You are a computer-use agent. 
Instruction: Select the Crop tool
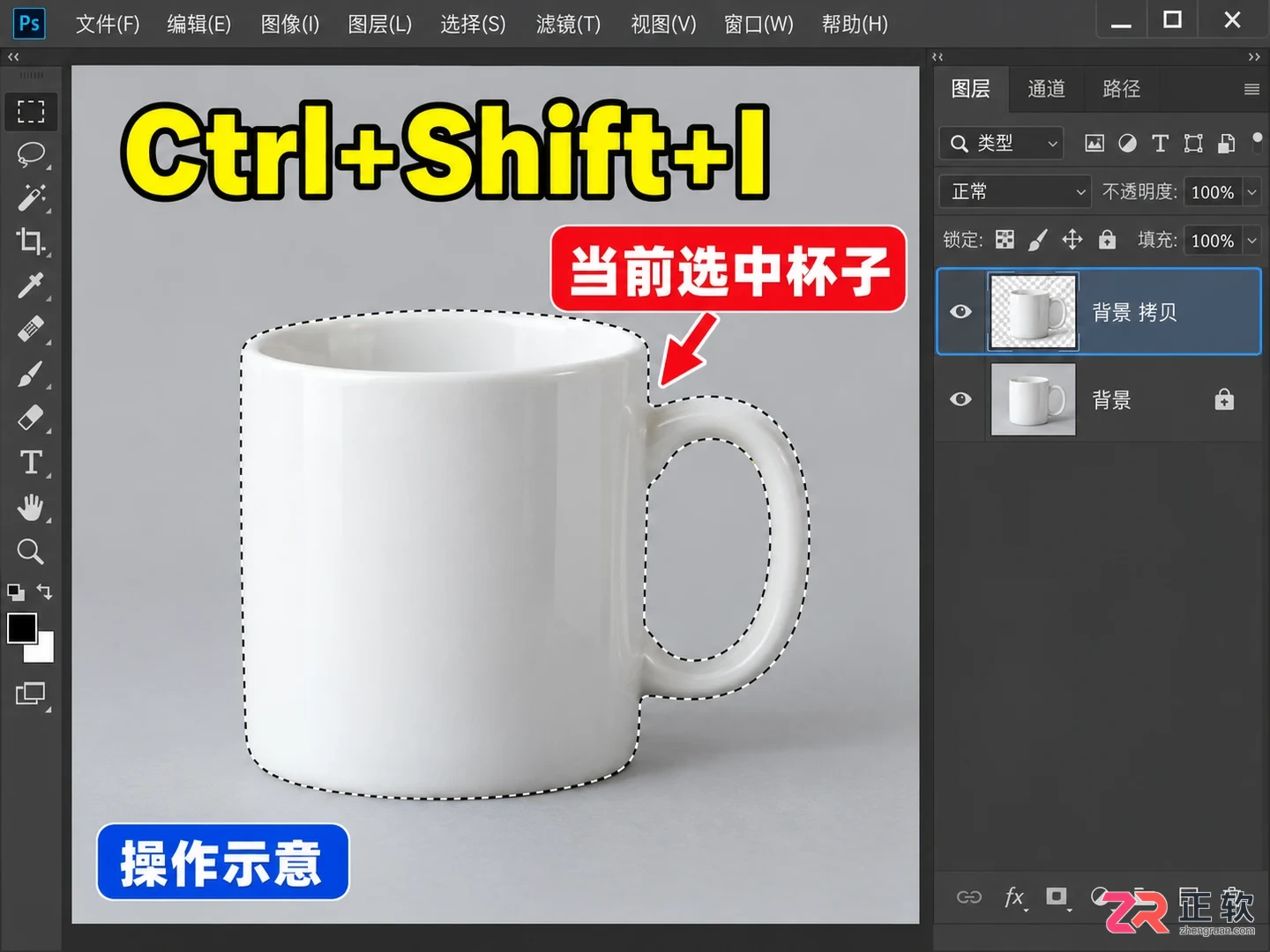pos(31,241)
